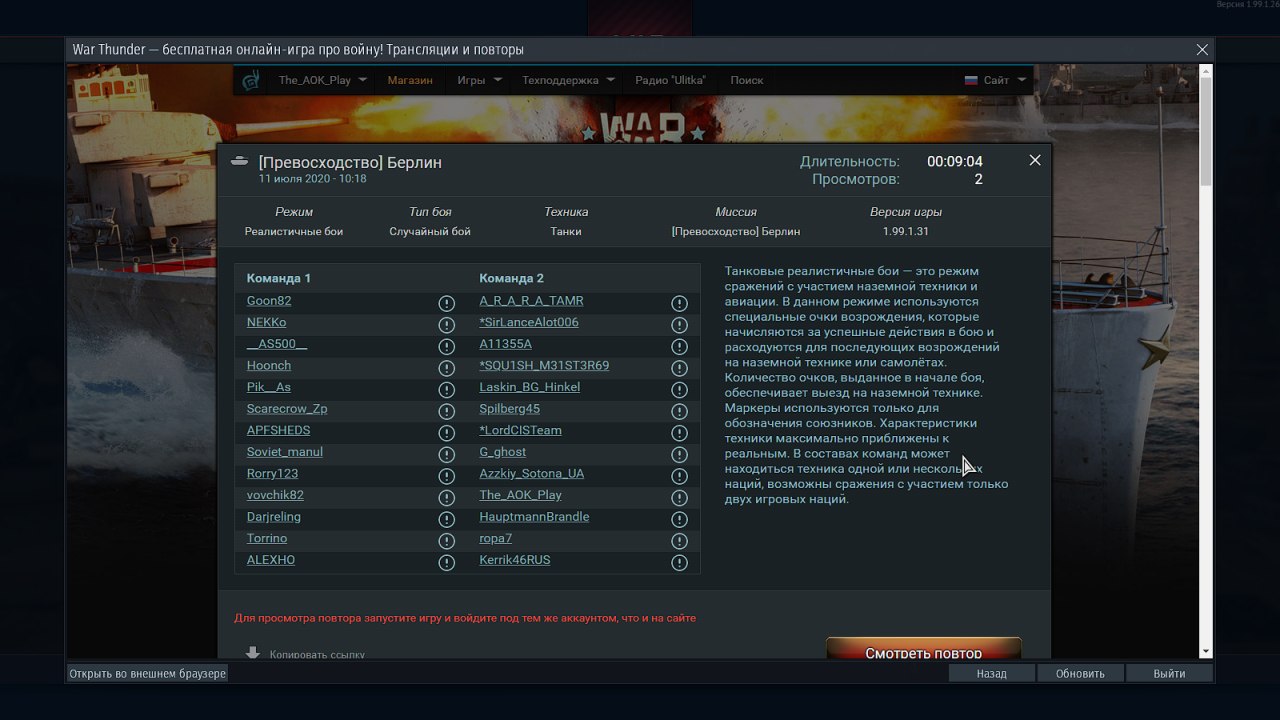1280x720 pixels.
Task: Click the scrollbar down arrow
Action: click(1206, 651)
